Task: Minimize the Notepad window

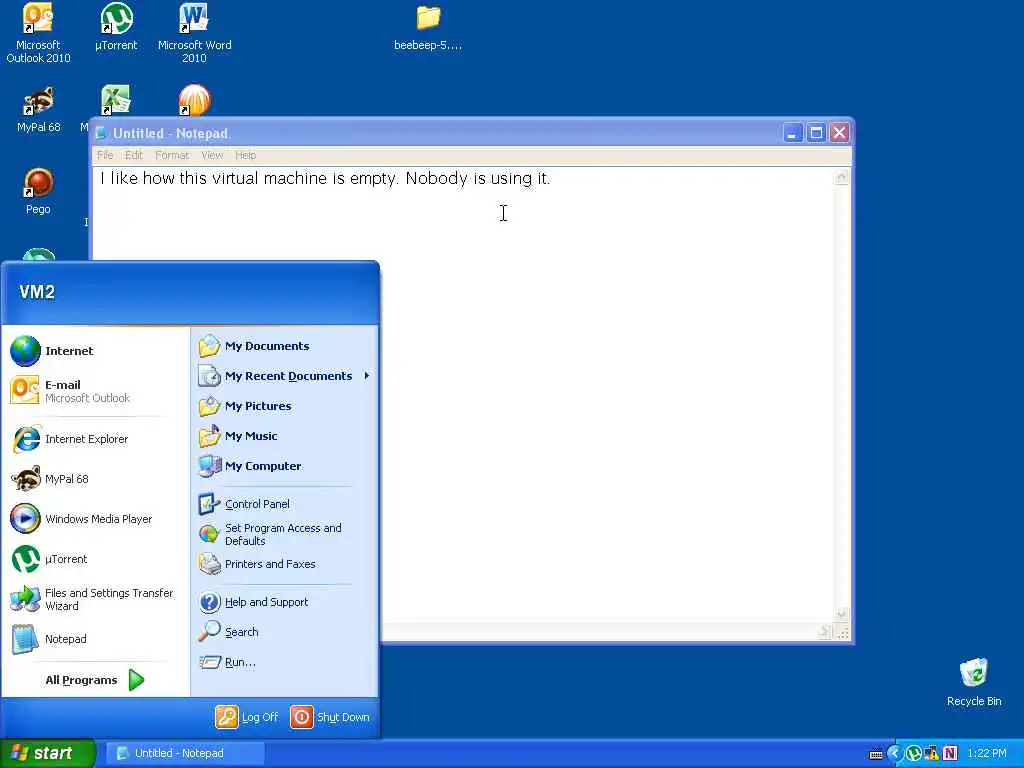Action: [792, 133]
